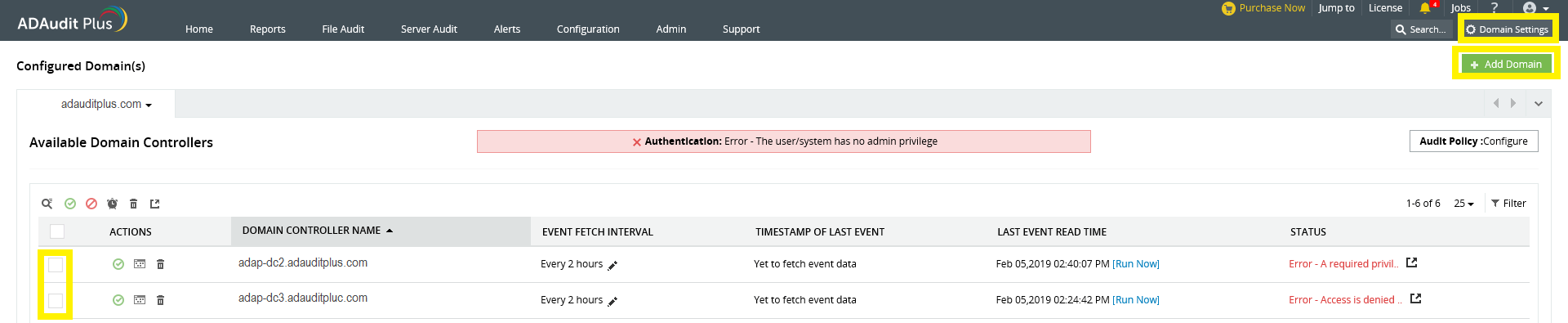
Task: Delete adap-dc2 using its trash icon
Action: (161, 264)
